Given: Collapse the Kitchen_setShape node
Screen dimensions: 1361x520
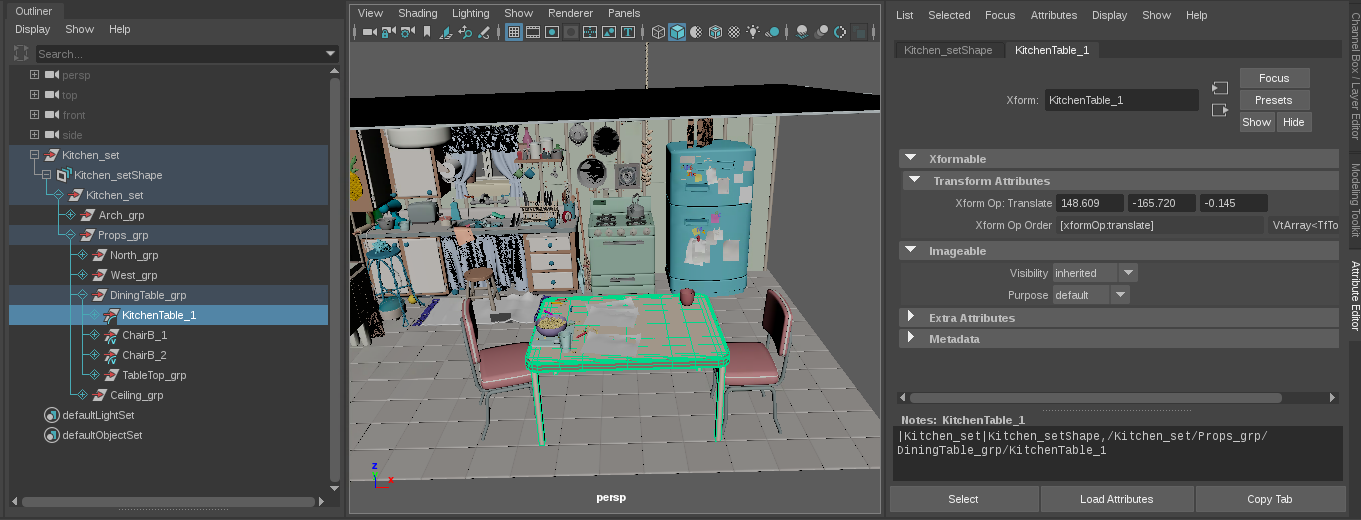Looking at the screenshot, I should point(47,175).
